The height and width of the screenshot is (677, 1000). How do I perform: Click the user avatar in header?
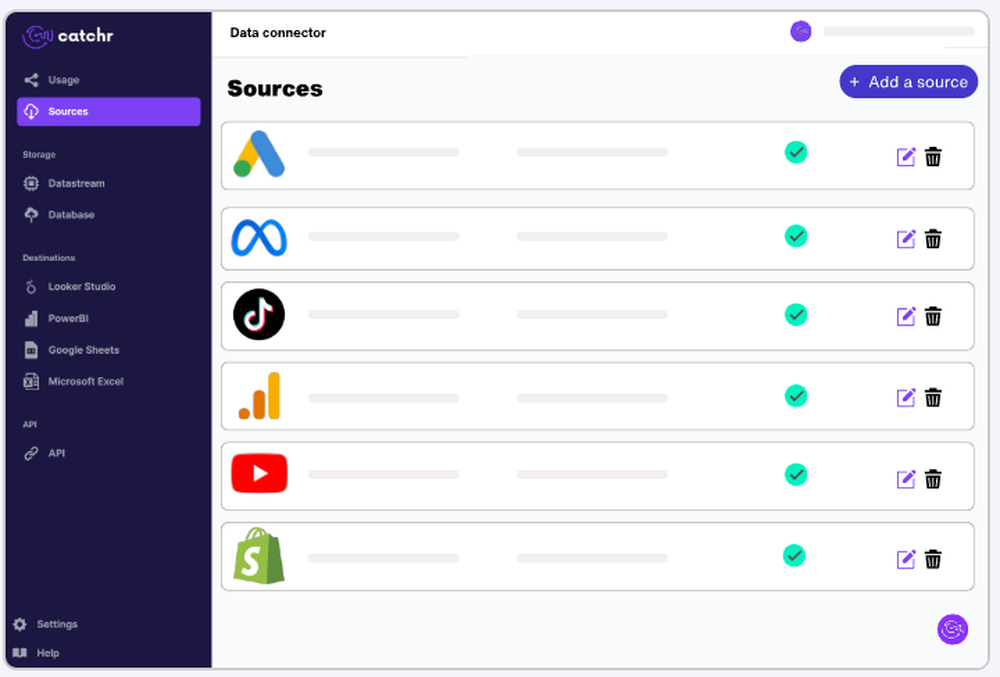[x=800, y=32]
